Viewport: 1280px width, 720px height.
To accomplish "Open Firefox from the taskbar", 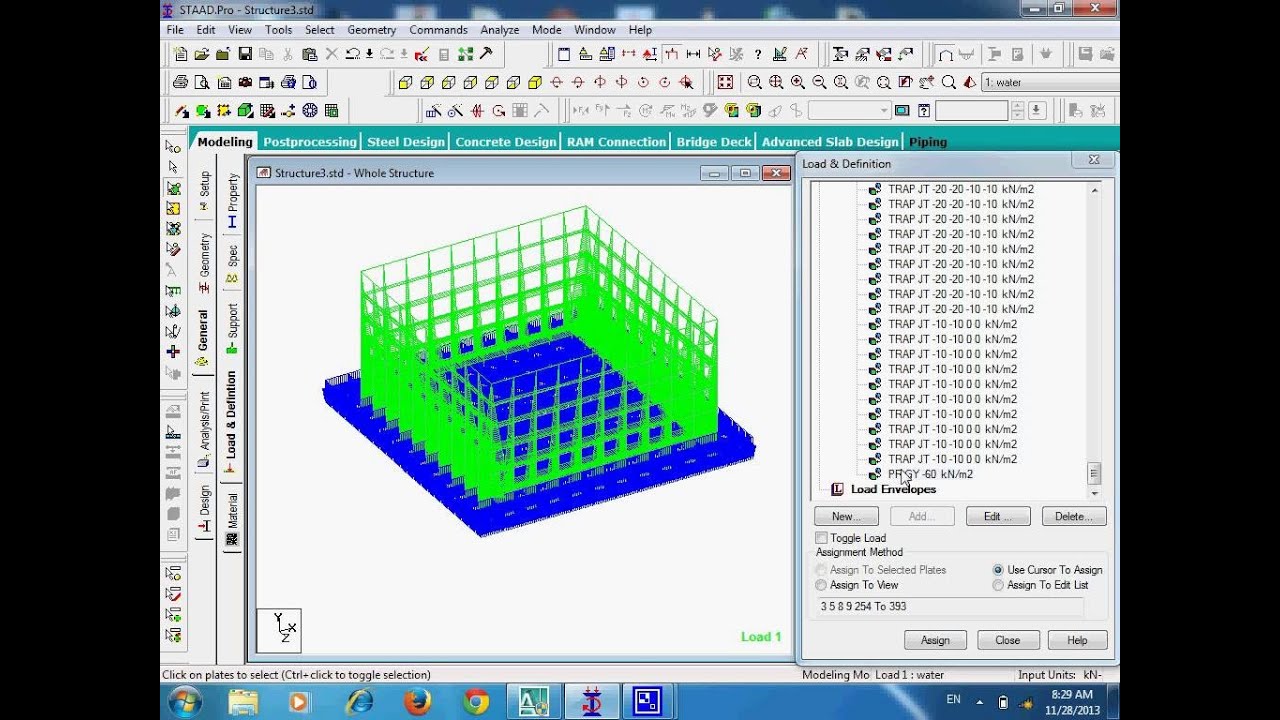I will 418,702.
